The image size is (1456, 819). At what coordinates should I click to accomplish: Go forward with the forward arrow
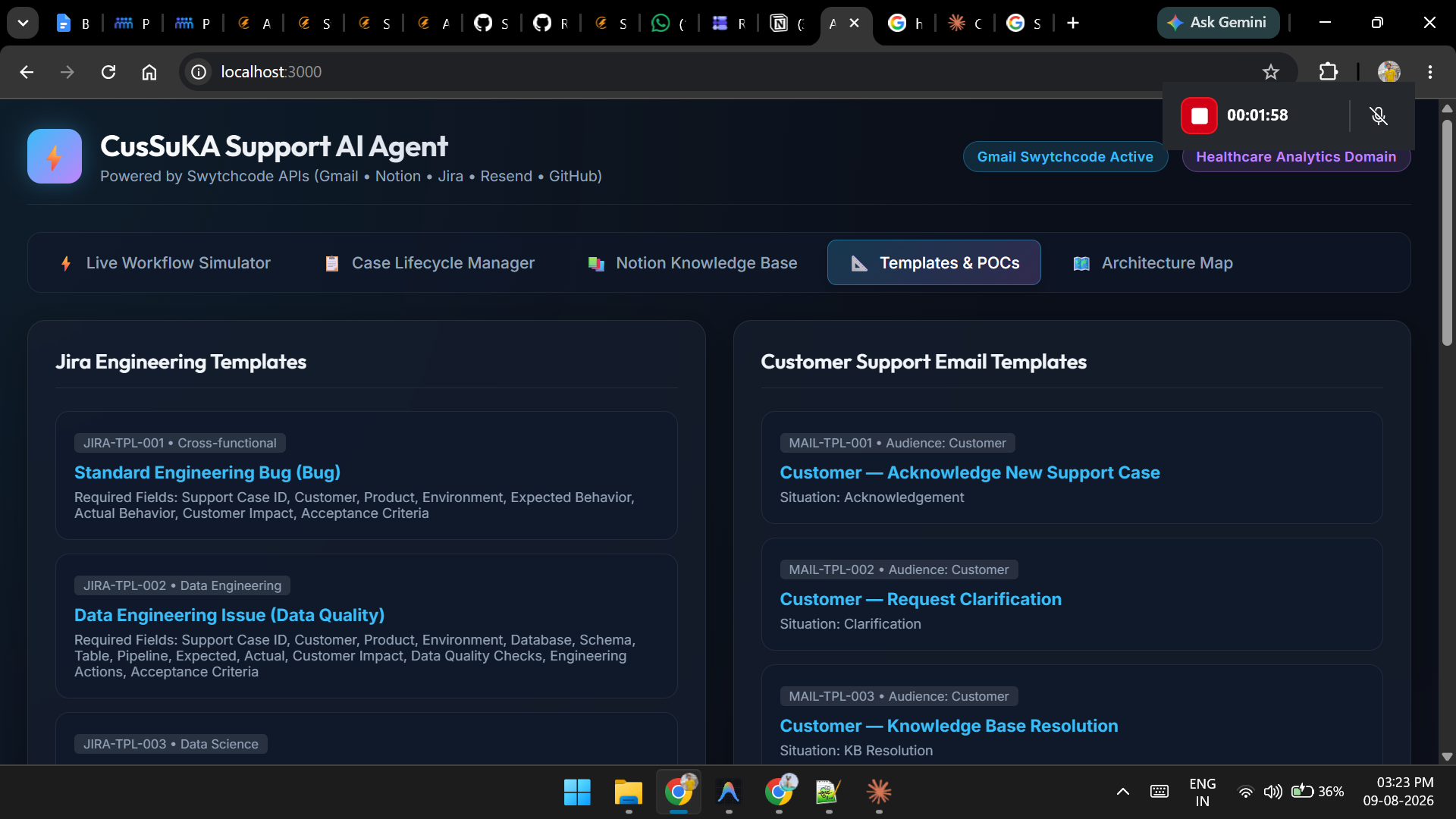click(67, 72)
